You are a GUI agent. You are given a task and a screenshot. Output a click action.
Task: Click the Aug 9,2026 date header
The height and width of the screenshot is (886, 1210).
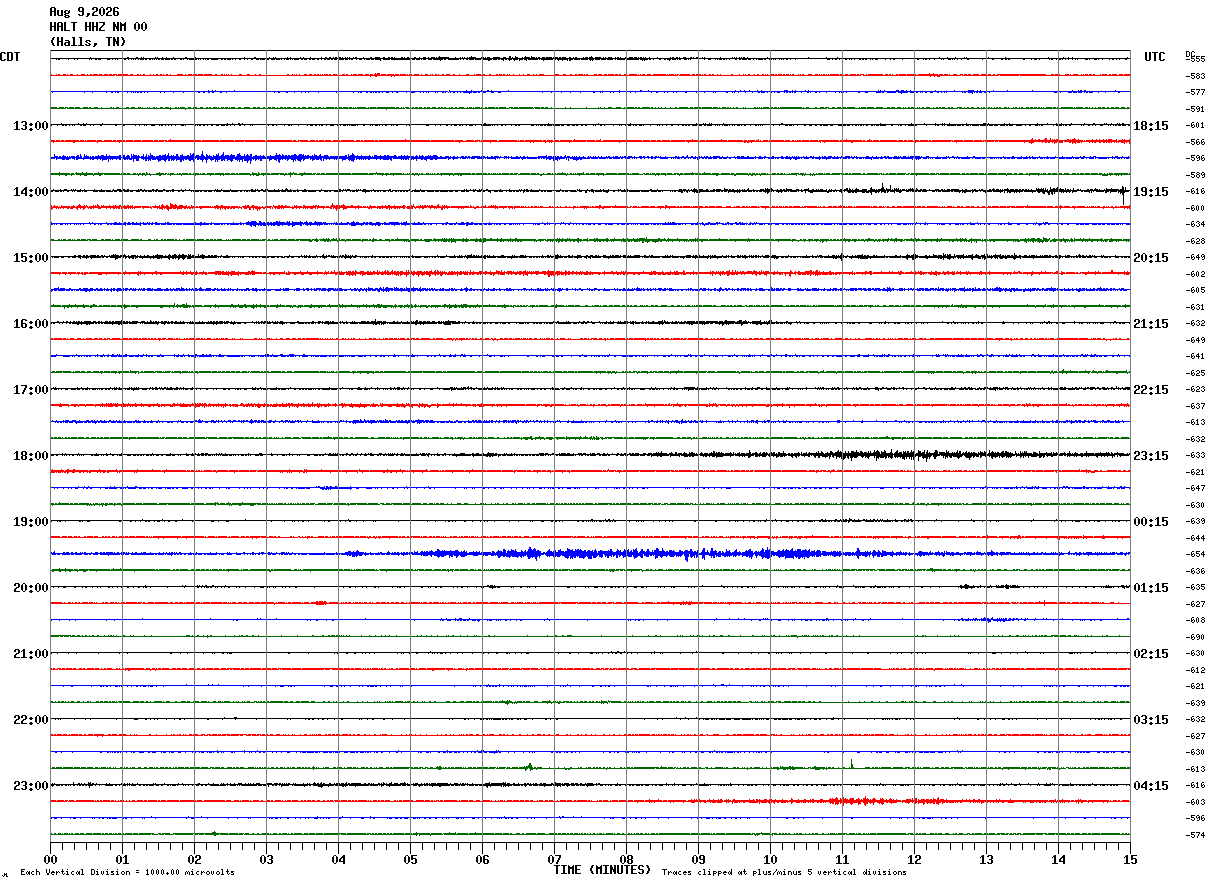point(84,12)
